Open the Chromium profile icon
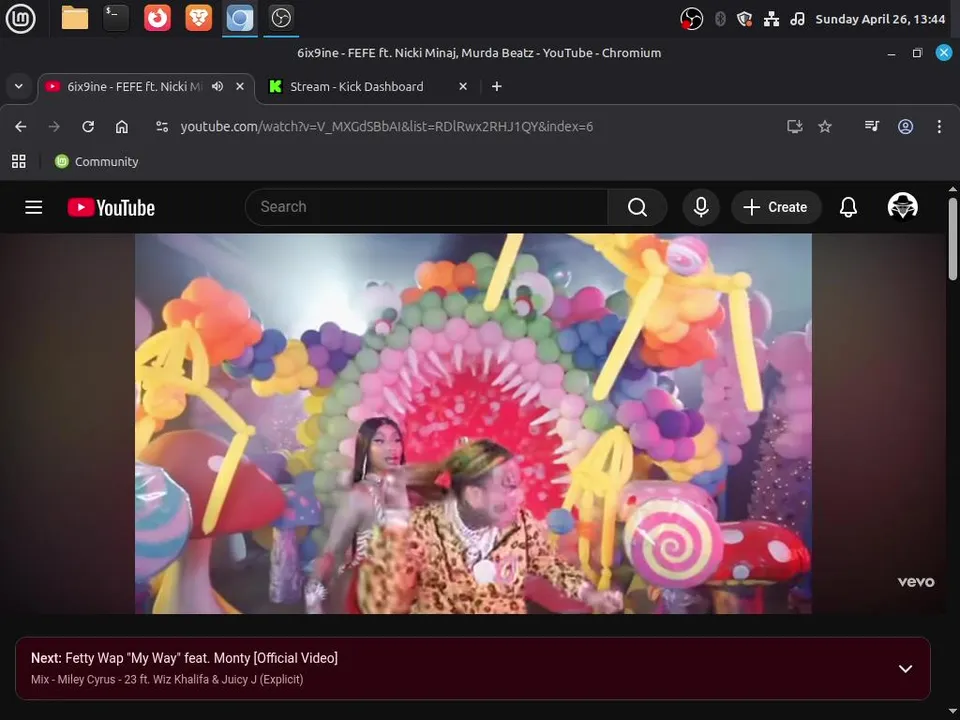Viewport: 960px width, 720px height. coord(906,127)
